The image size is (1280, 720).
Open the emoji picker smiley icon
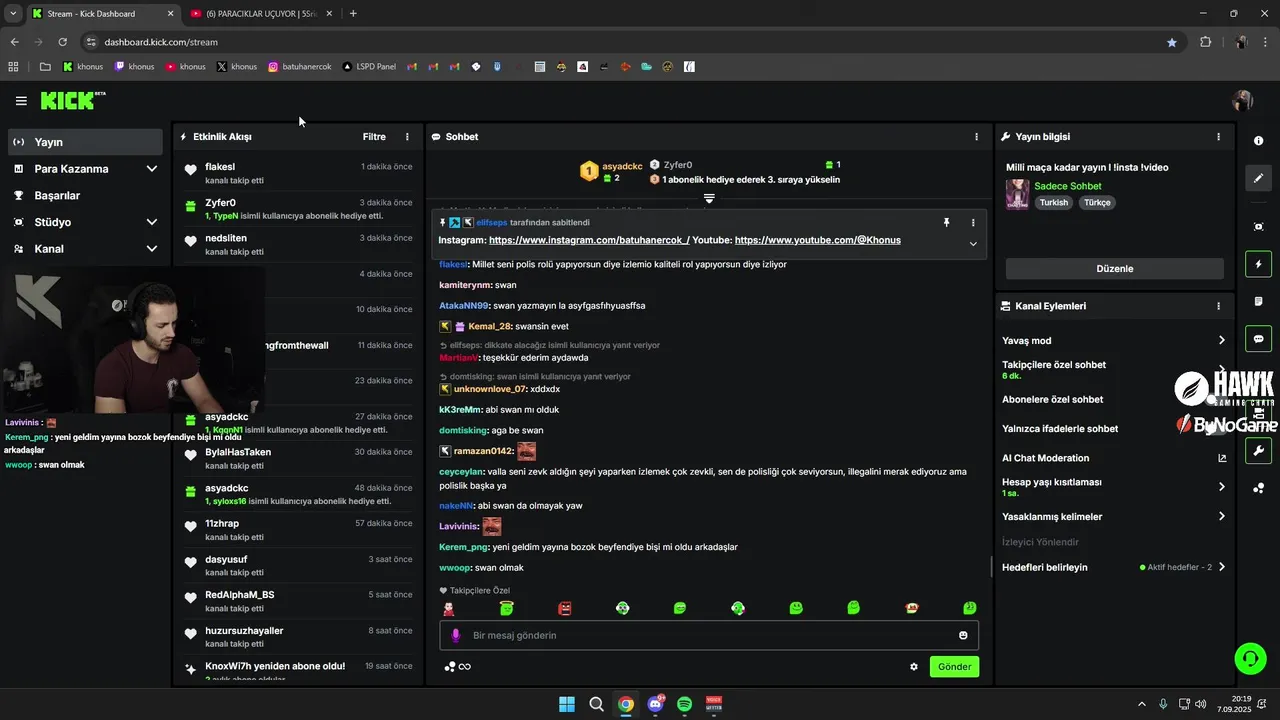[963, 635]
